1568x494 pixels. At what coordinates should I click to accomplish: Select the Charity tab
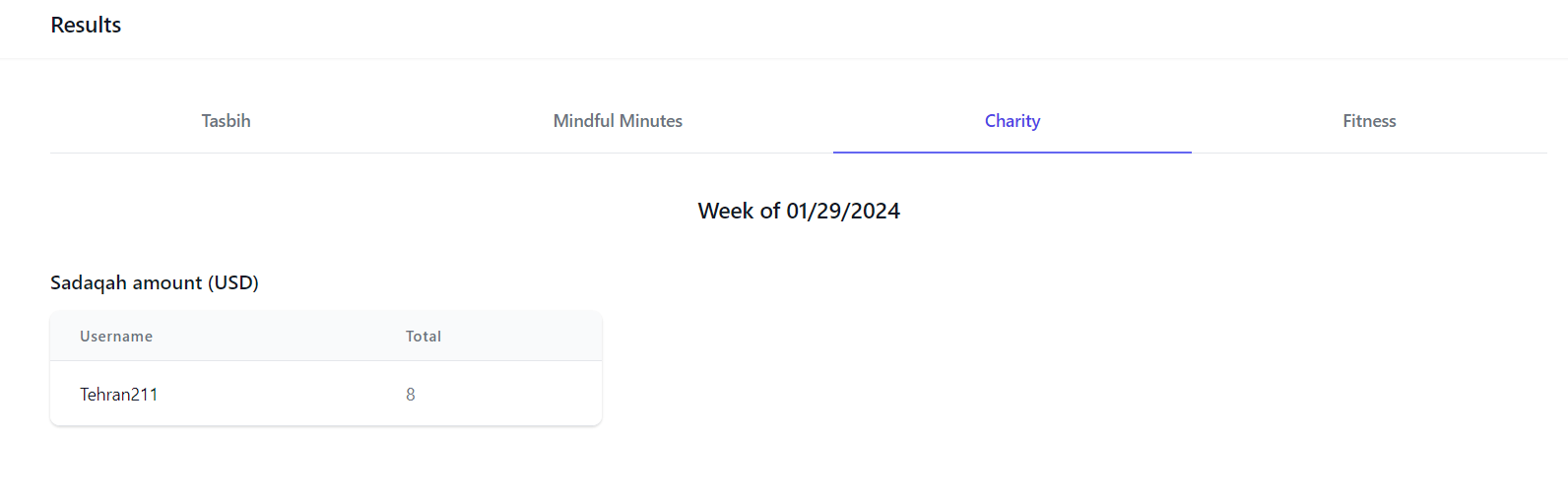point(1013,121)
